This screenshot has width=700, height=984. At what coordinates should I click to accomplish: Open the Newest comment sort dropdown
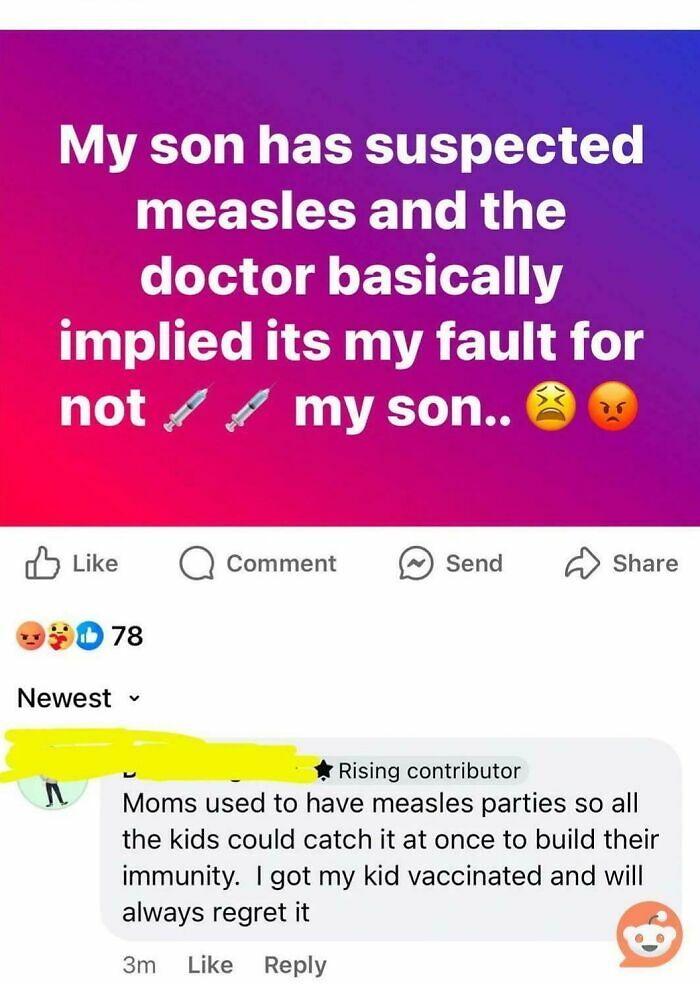coord(65,698)
